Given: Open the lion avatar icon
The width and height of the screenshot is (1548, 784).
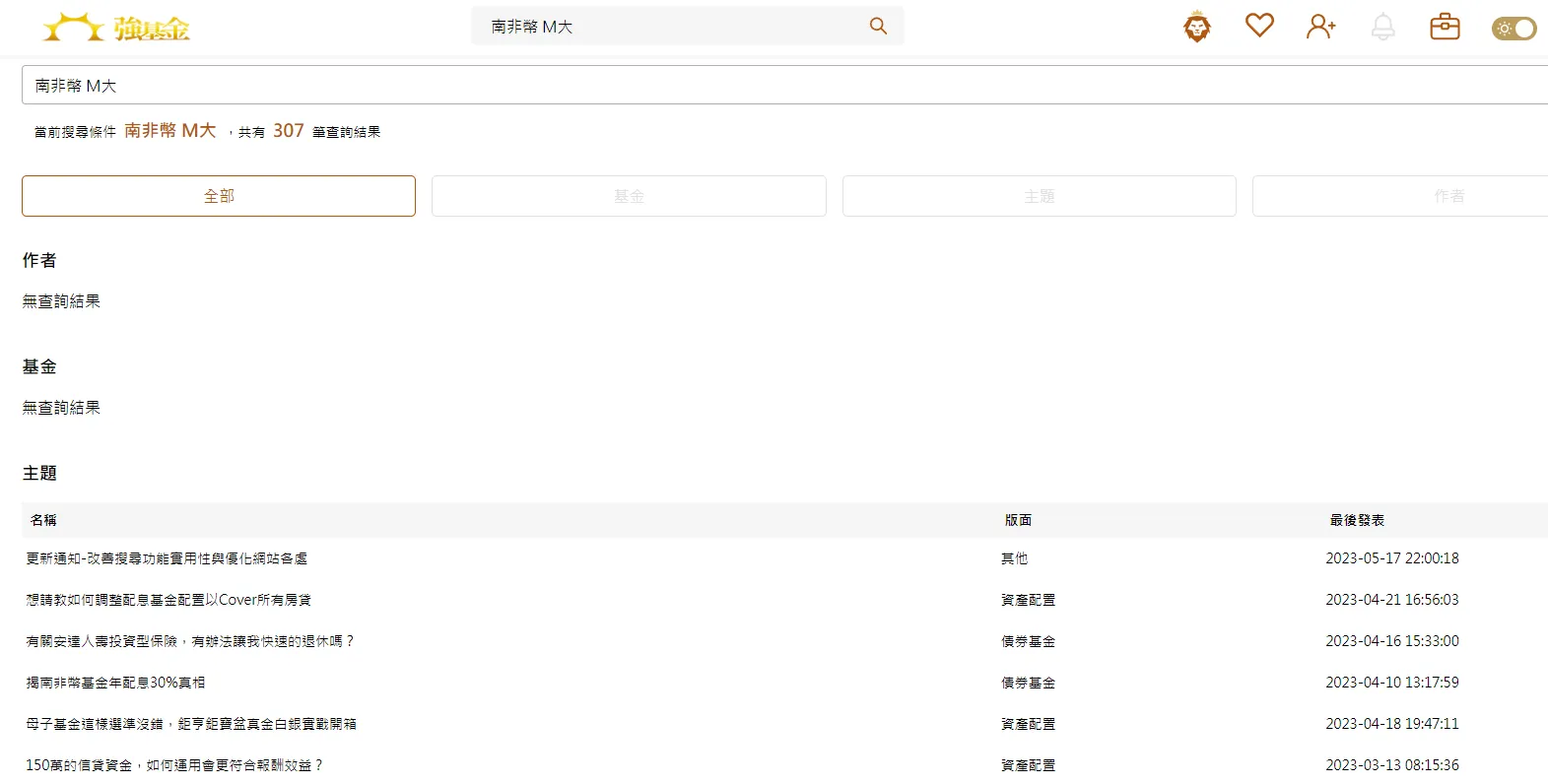Looking at the screenshot, I should pyautogui.click(x=1197, y=27).
